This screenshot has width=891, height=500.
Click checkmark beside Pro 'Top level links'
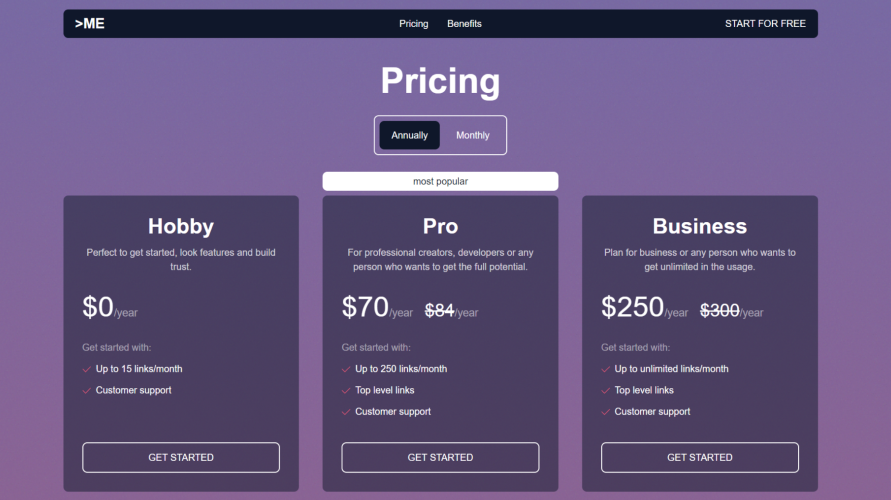tap(346, 390)
